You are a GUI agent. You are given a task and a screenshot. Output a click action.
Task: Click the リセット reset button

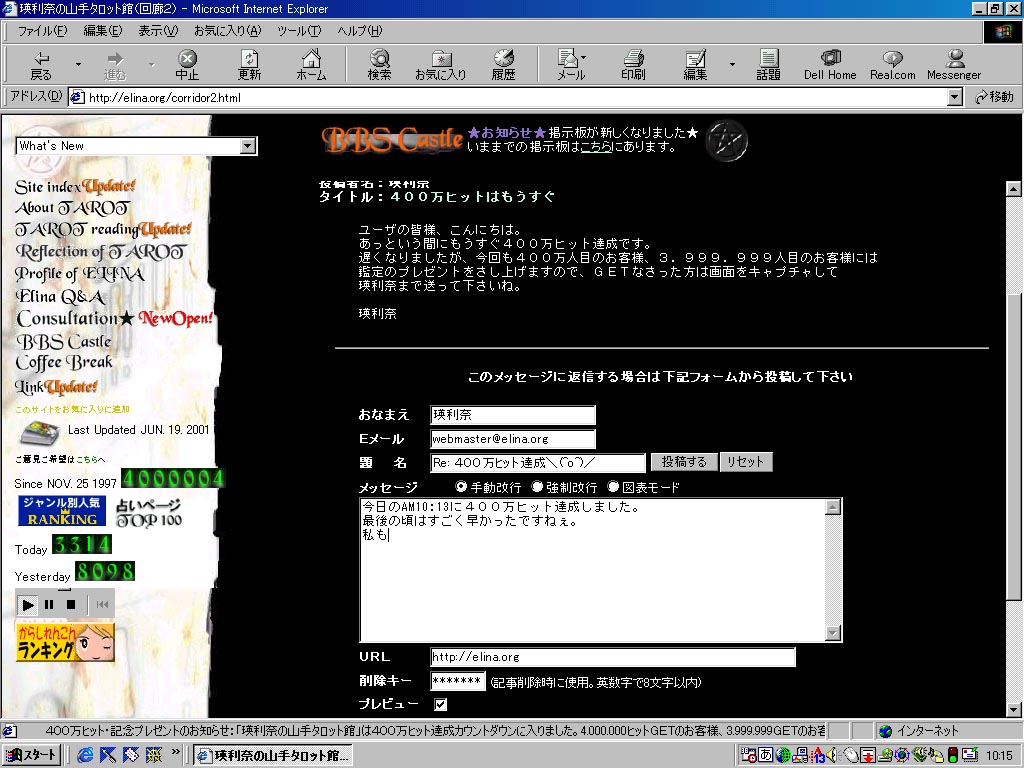pyautogui.click(x=745, y=462)
